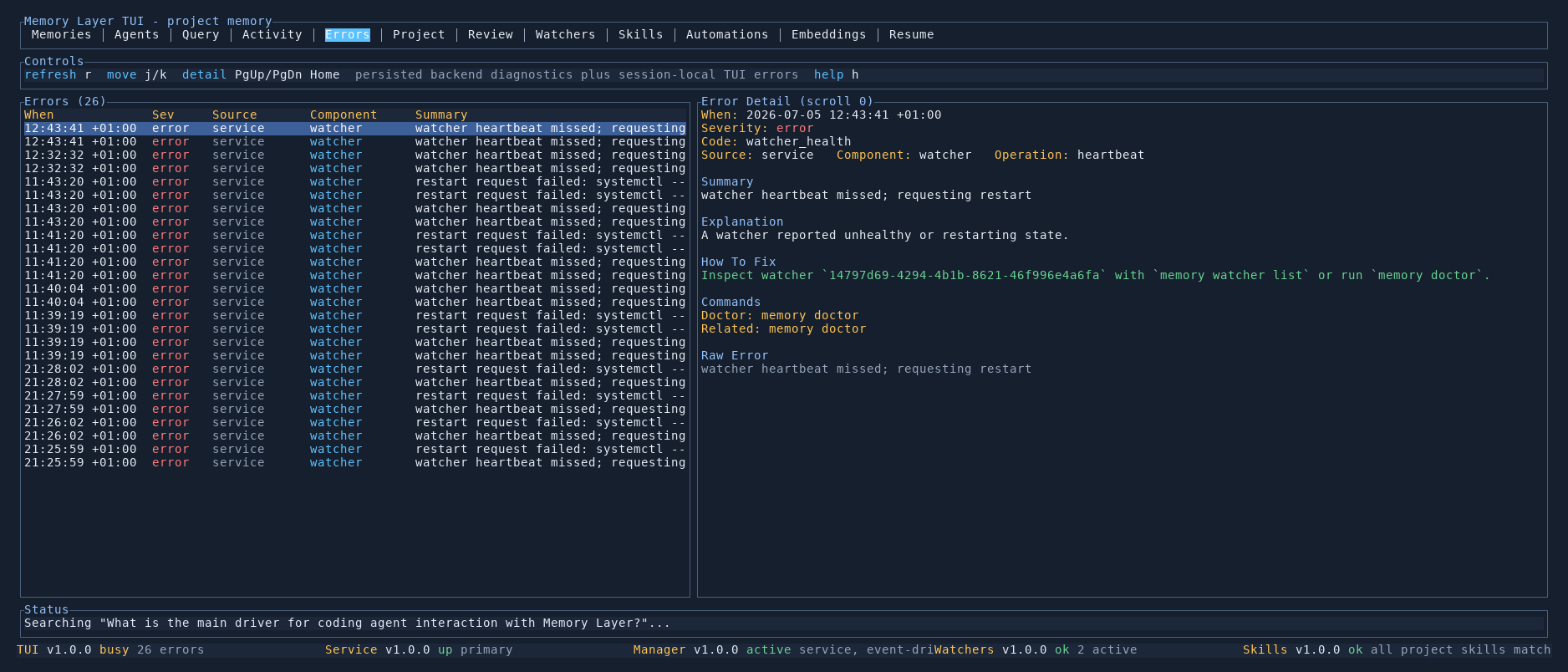
Task: Select the last 21:25:59 heartbeat missed row
Action: pos(355,462)
